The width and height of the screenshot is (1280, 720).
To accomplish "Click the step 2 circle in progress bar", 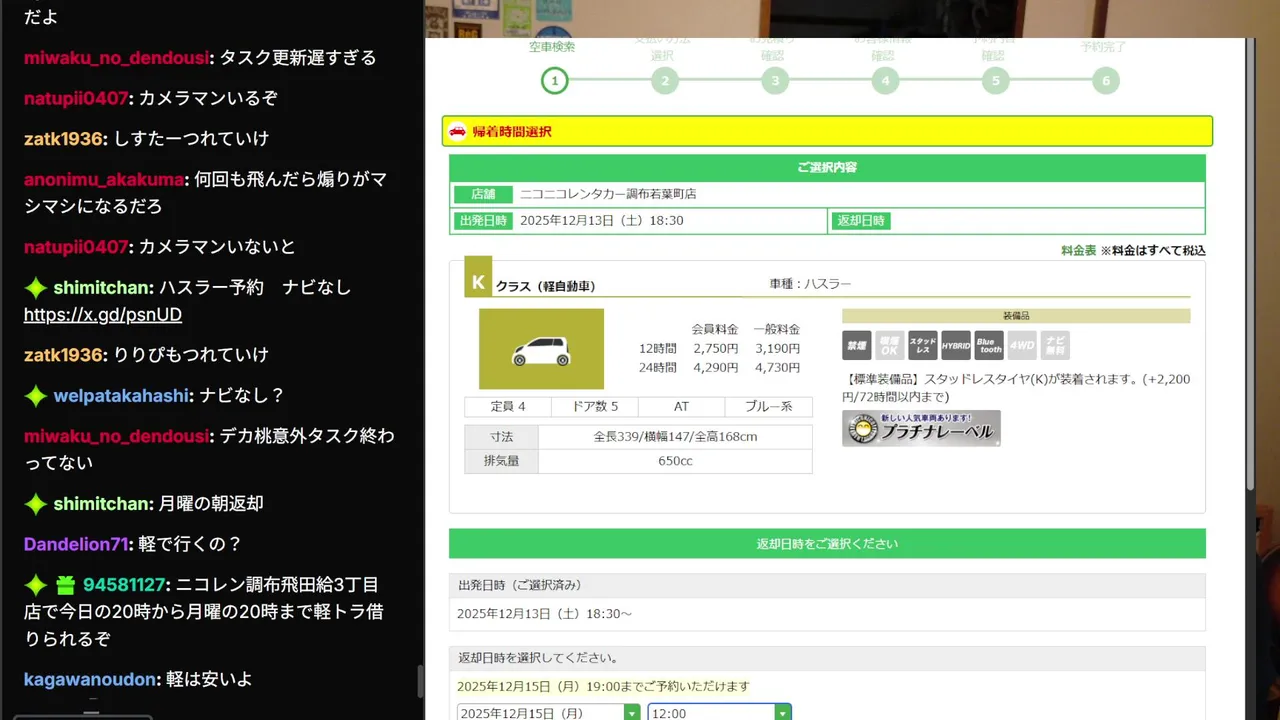I will click(665, 81).
